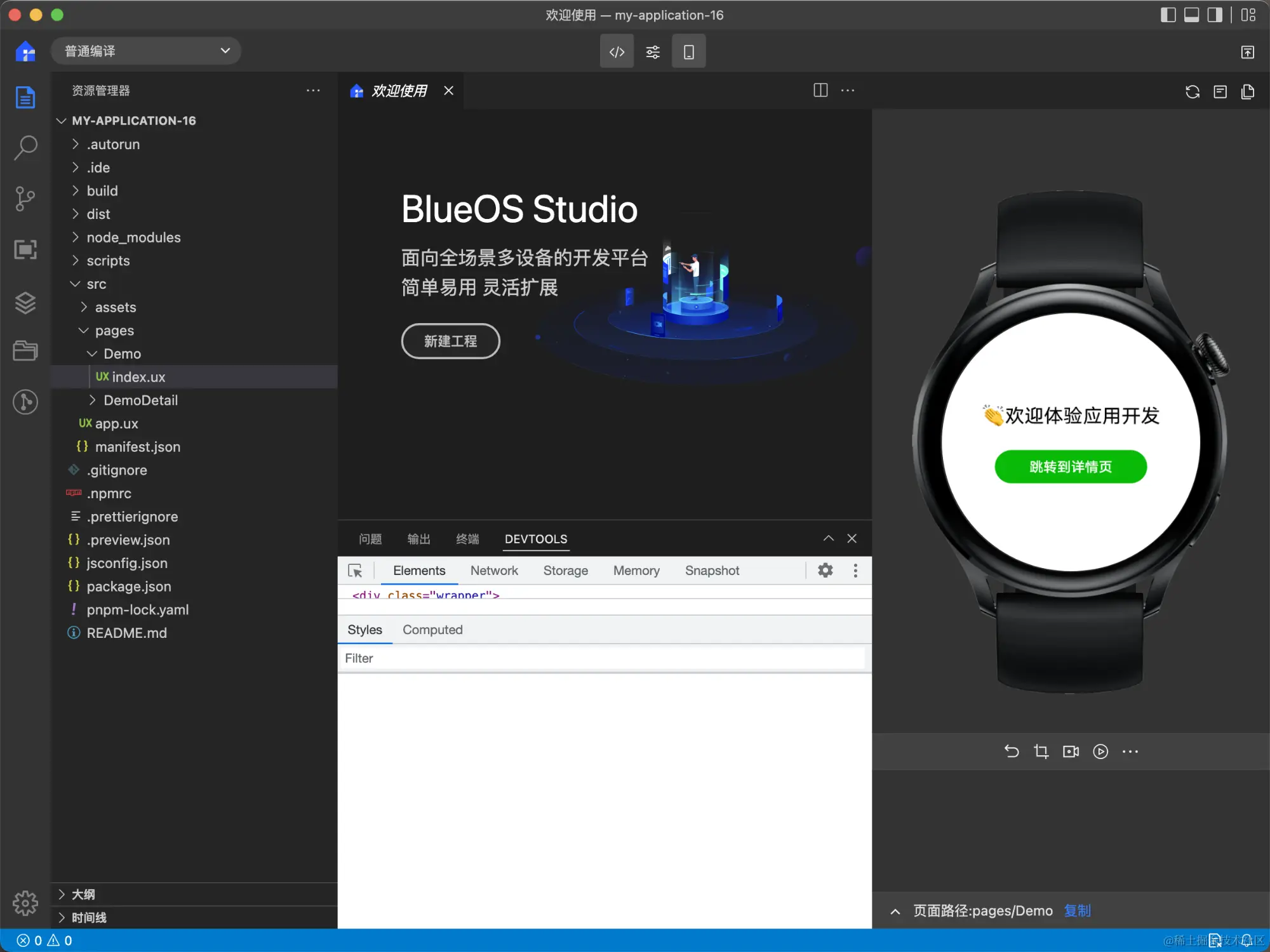This screenshot has height=952, width=1270.
Task: Click the crop screenshot icon below the watch
Action: 1041,751
